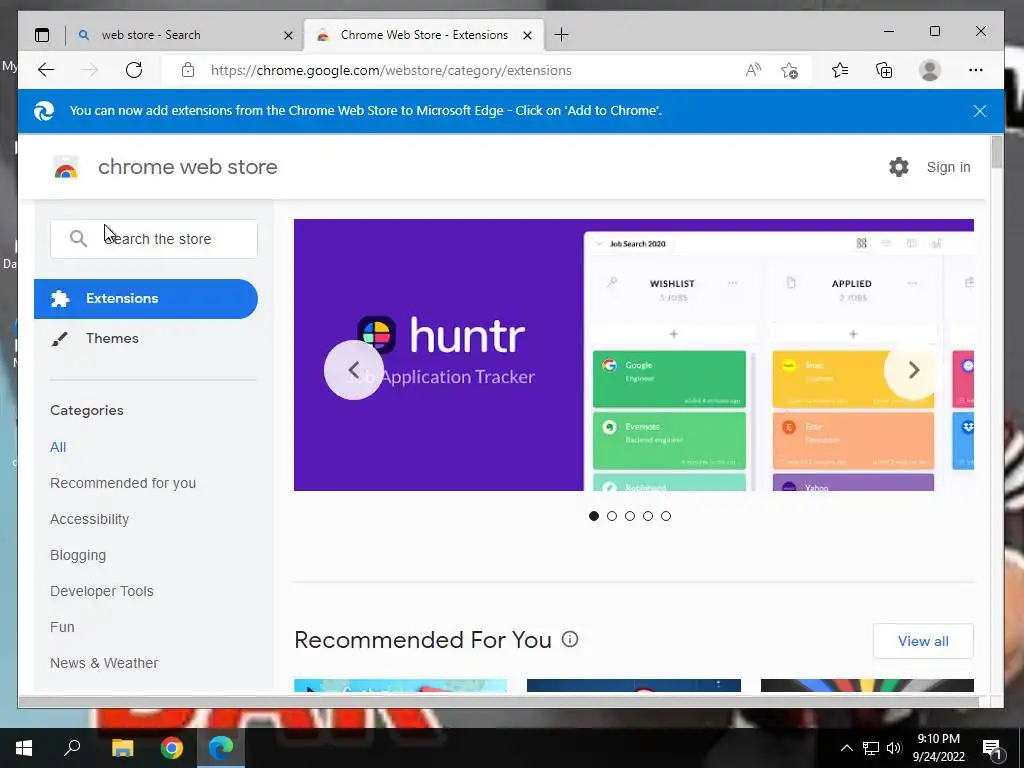Viewport: 1024px width, 768px height.
Task: Click Microsoft Edge taskbar icon
Action: (x=221, y=748)
